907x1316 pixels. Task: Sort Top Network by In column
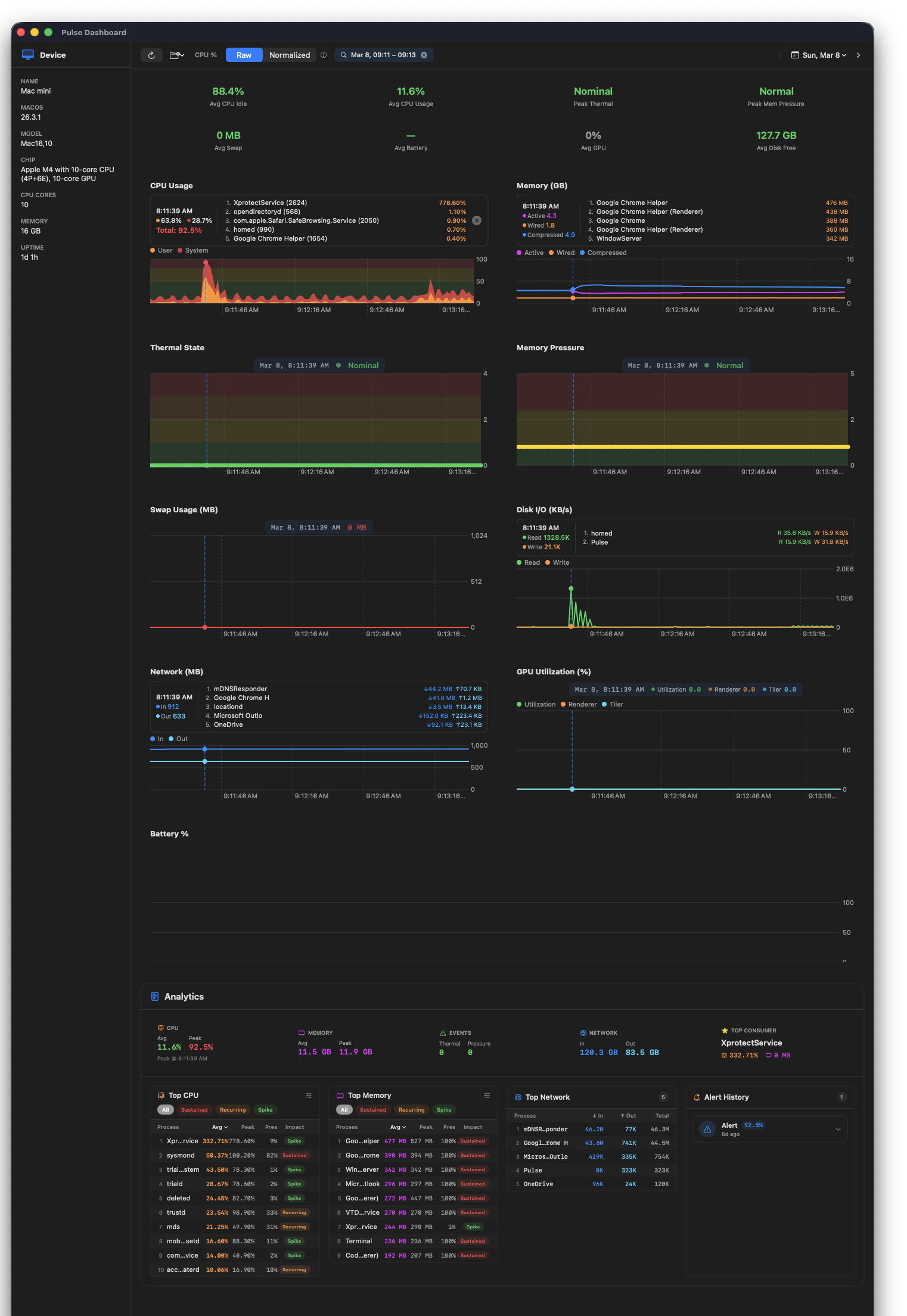pyautogui.click(x=598, y=1115)
